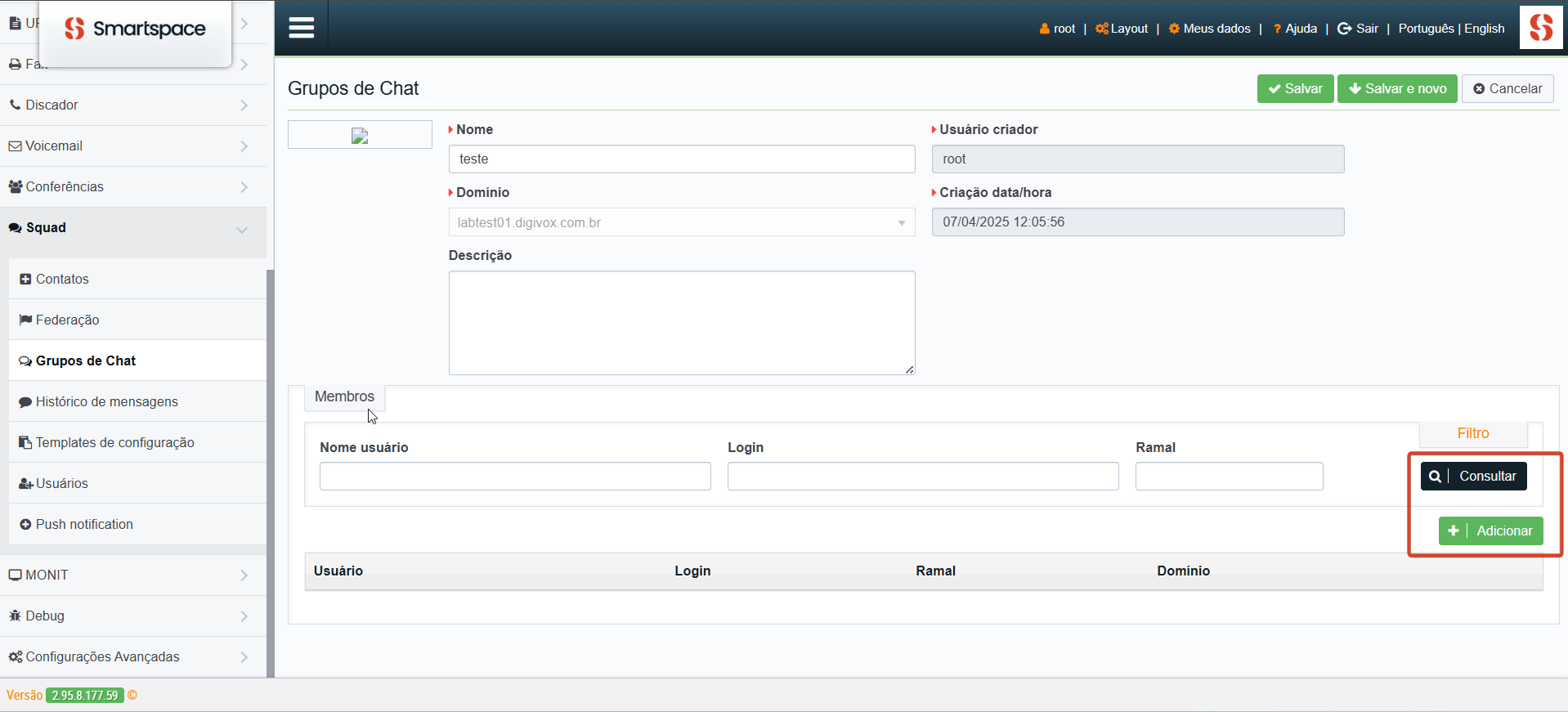Image resolution: width=1568 pixels, height=712 pixels.
Task: Focus the Descrição text area
Action: click(682, 323)
